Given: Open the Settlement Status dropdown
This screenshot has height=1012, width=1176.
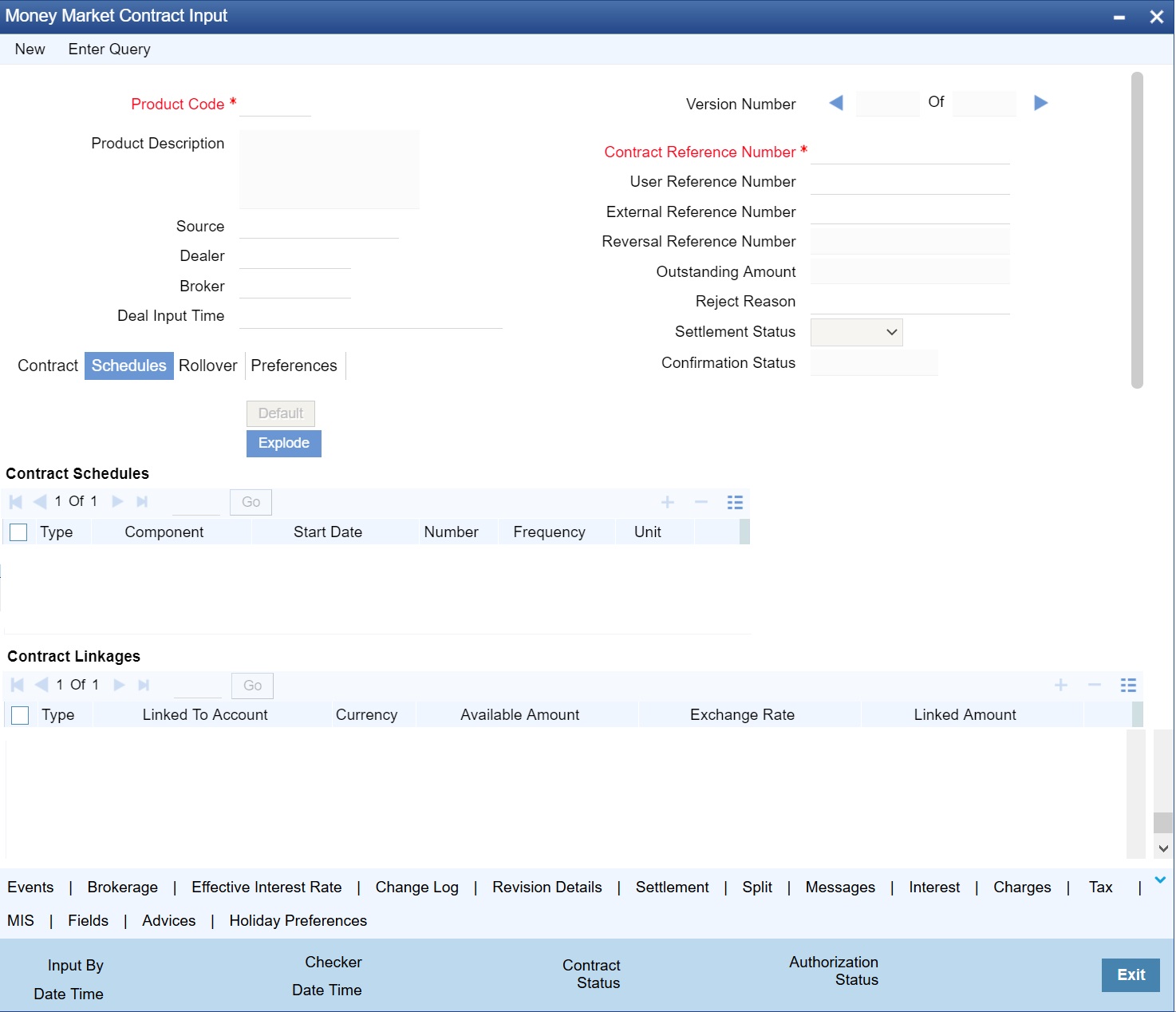Looking at the screenshot, I should (x=891, y=332).
